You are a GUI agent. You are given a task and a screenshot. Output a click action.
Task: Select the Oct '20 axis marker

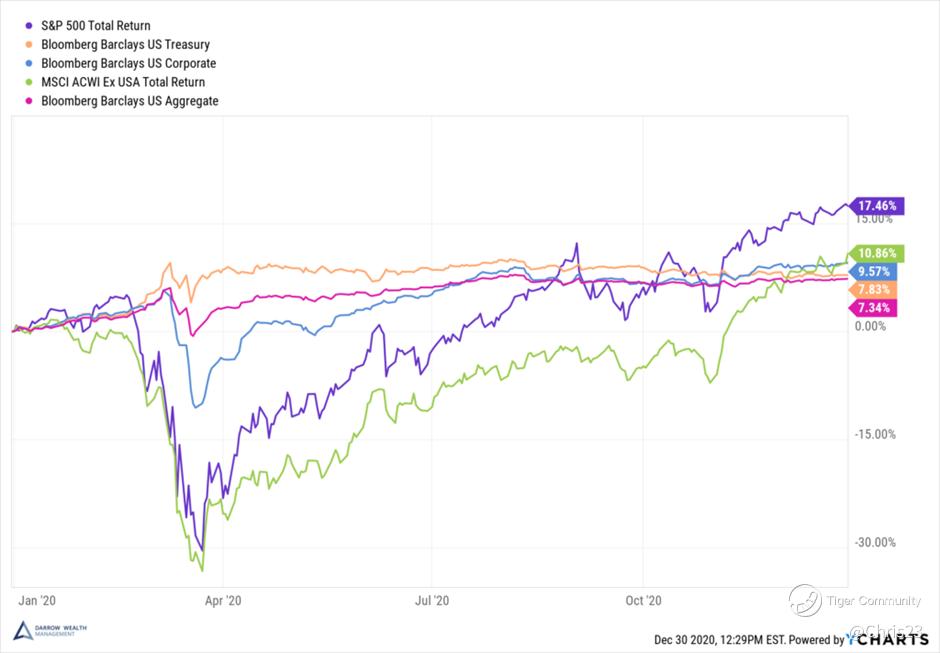642,600
